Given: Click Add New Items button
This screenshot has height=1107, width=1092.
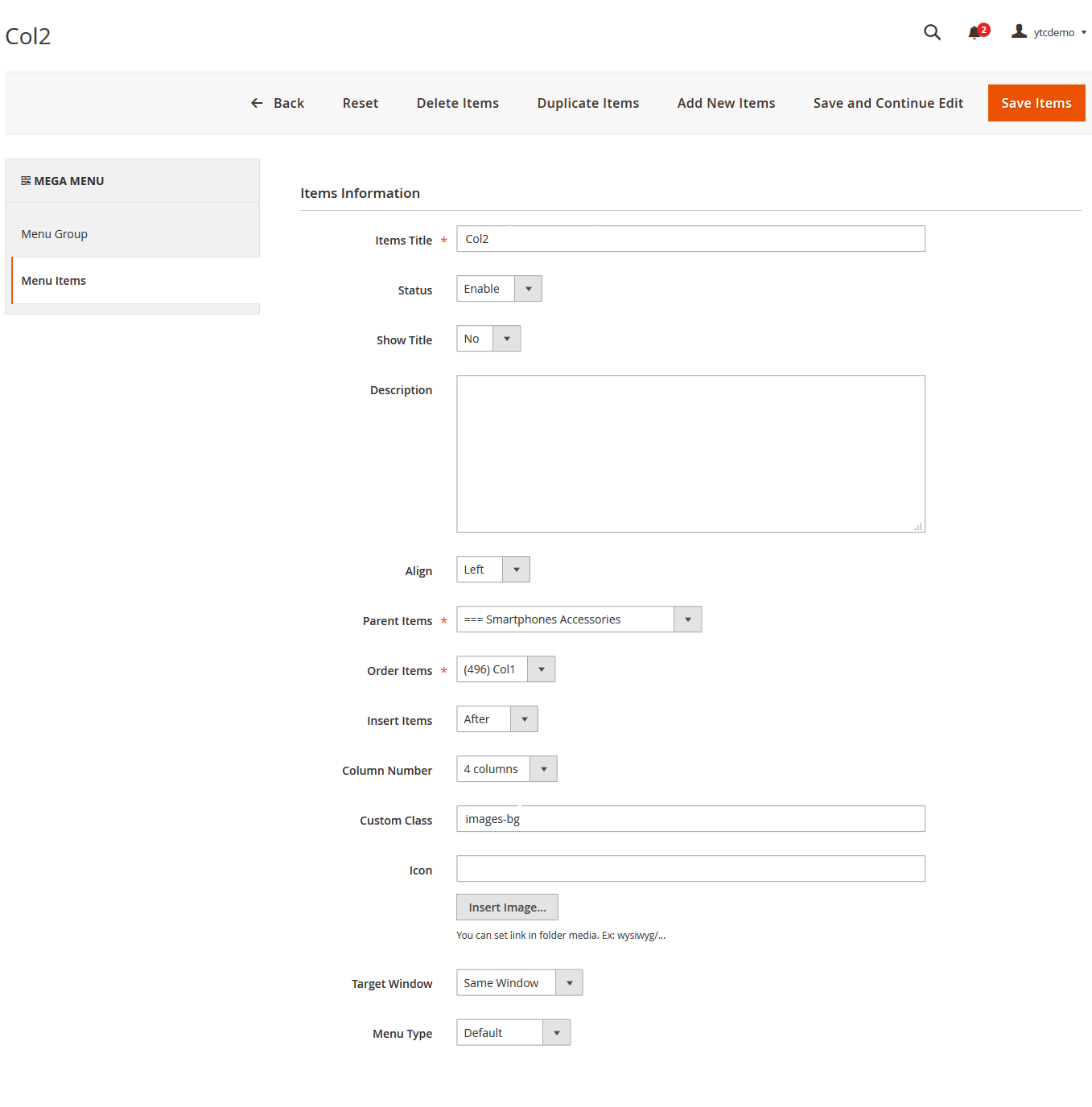Looking at the screenshot, I should [727, 103].
